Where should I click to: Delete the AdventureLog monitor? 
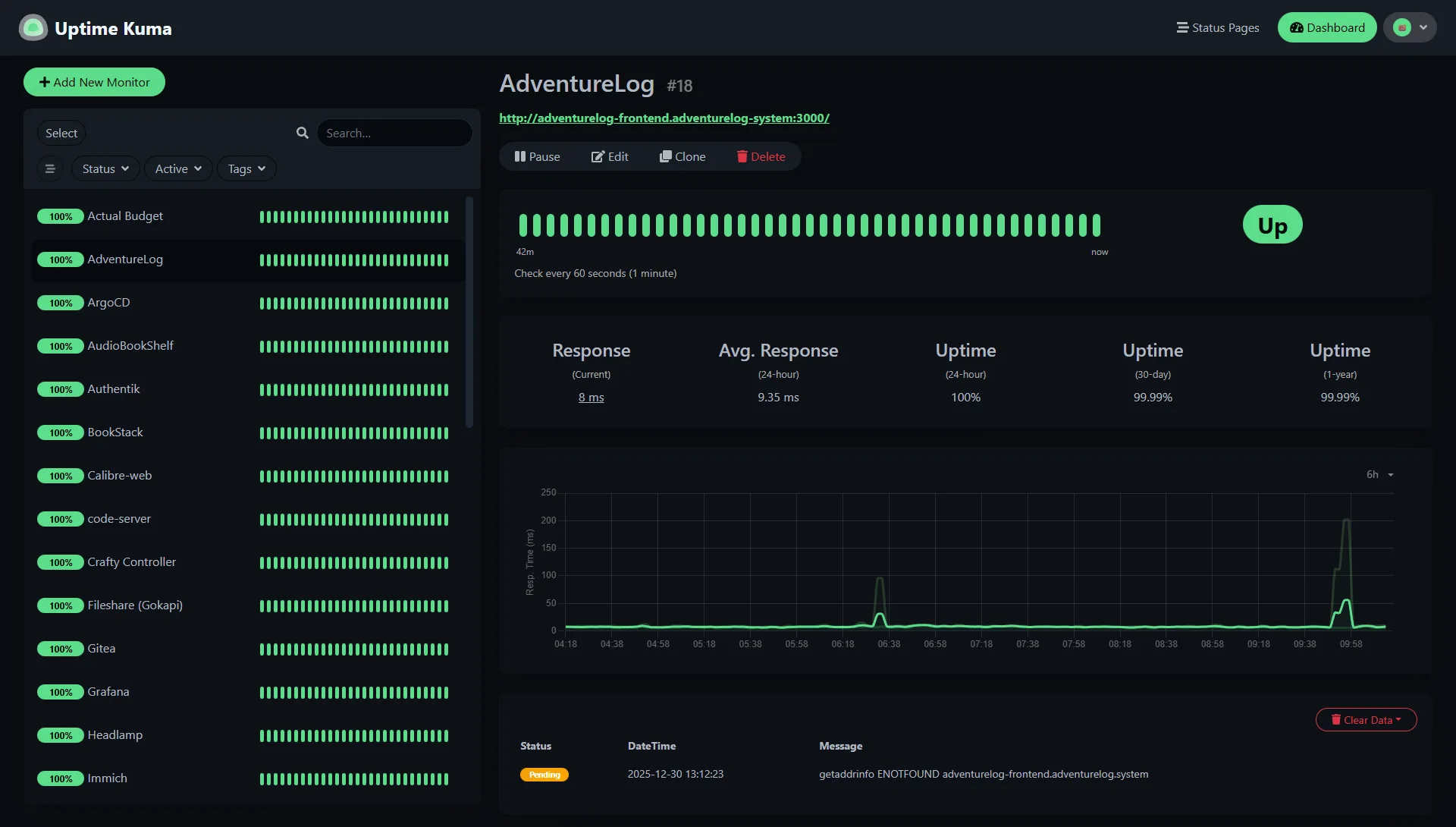(761, 156)
